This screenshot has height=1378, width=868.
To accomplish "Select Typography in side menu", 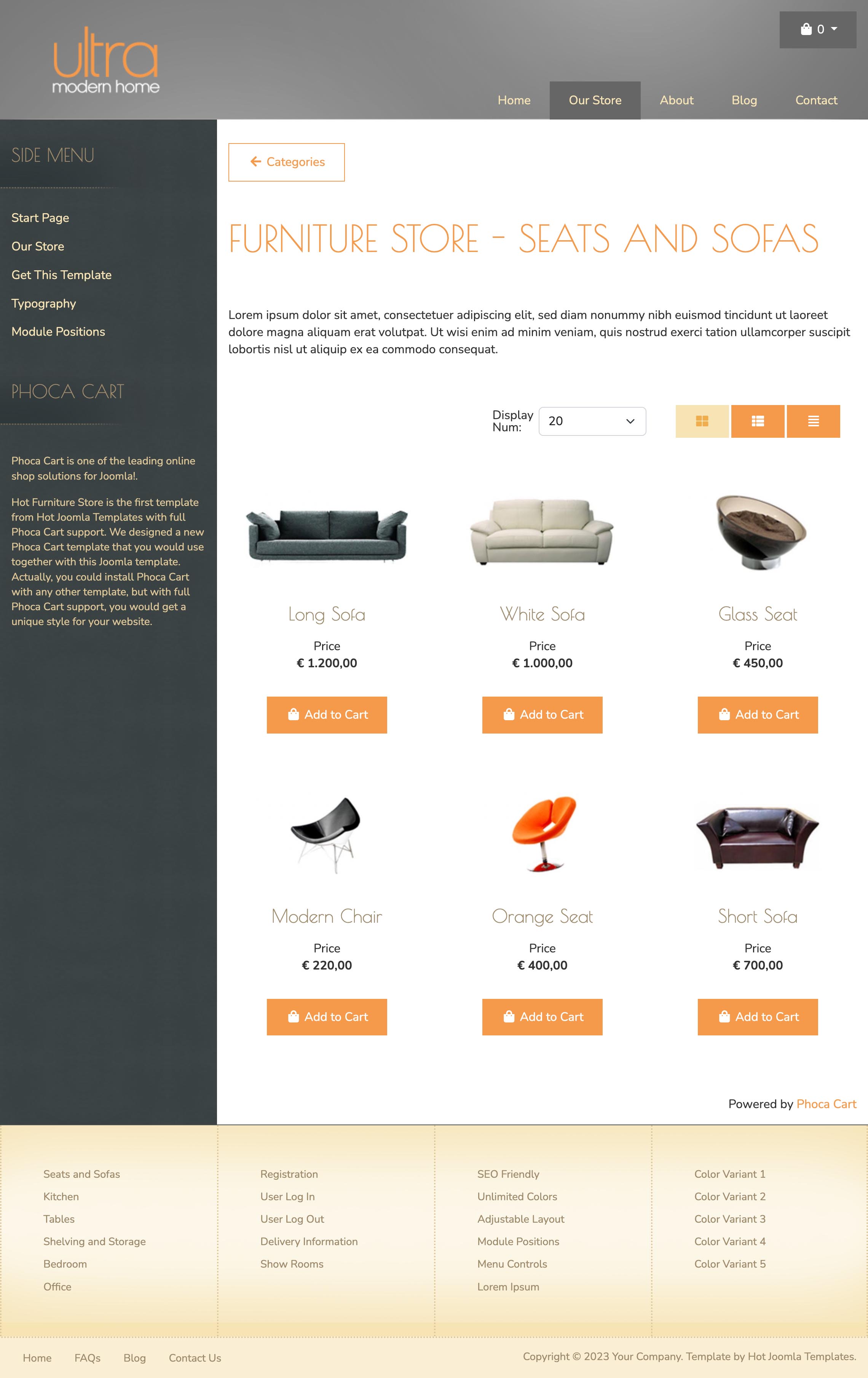I will tap(43, 303).
